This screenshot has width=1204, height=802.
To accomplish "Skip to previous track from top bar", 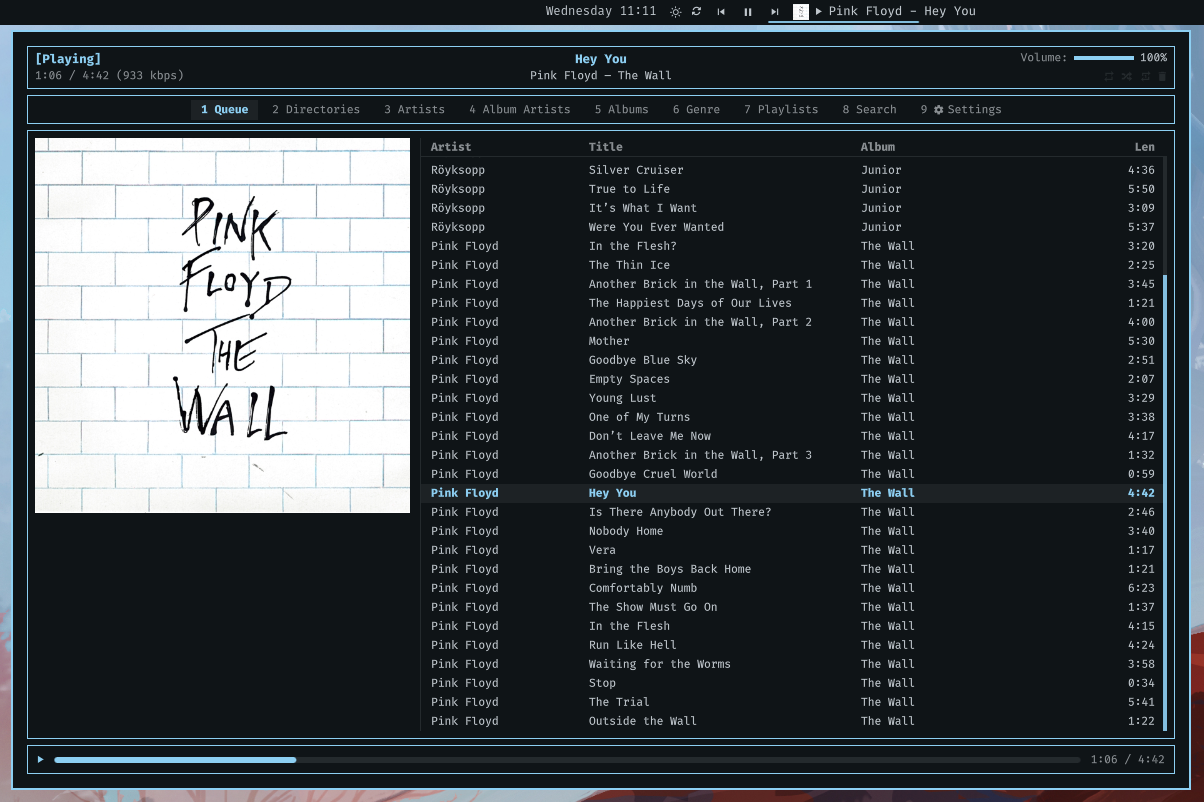I will point(721,12).
